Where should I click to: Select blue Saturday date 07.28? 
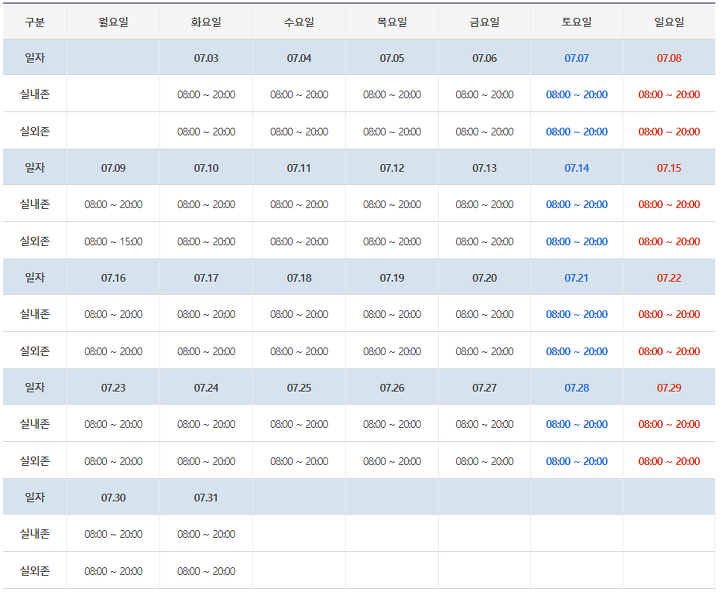[577, 388]
